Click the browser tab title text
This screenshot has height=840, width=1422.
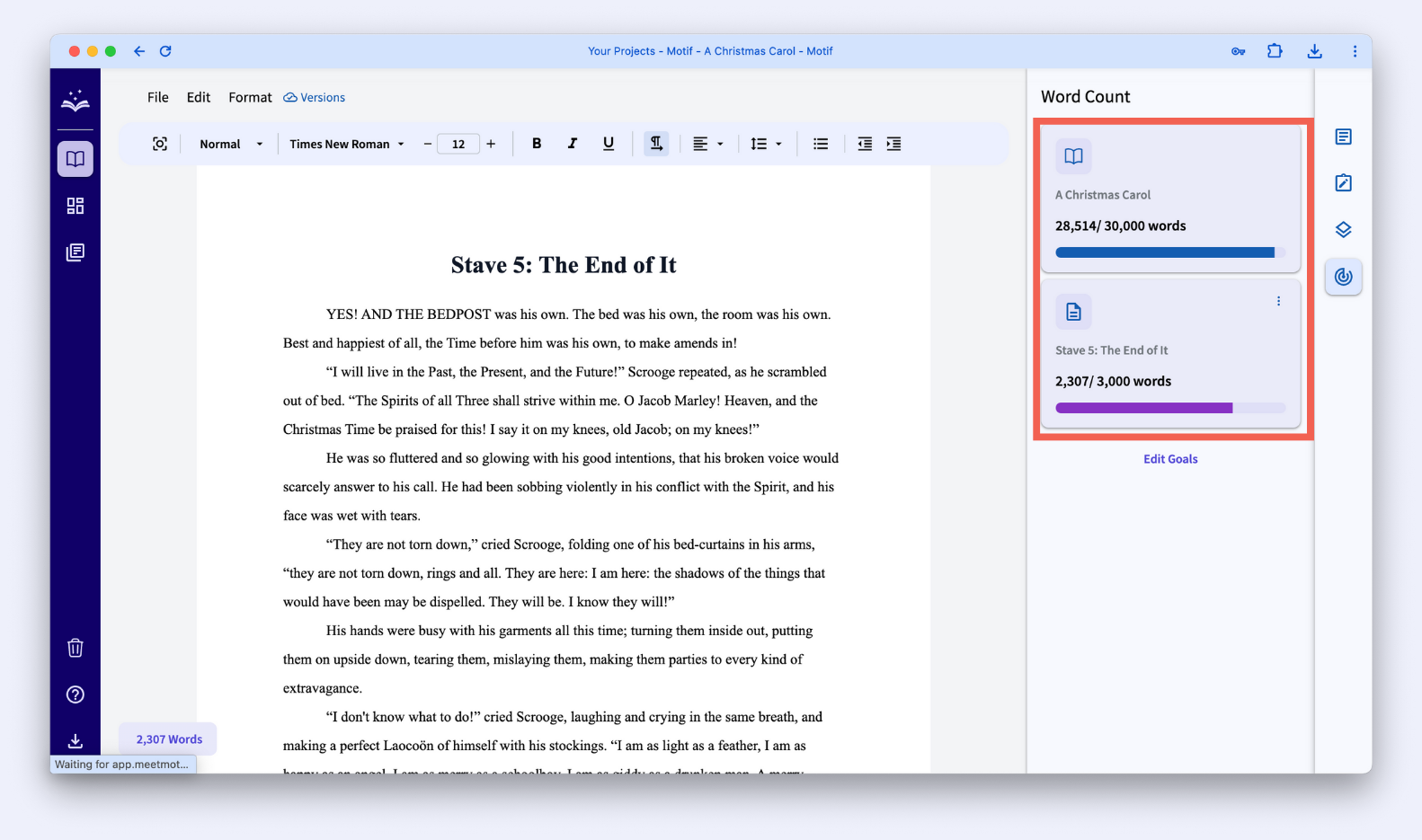point(710,51)
